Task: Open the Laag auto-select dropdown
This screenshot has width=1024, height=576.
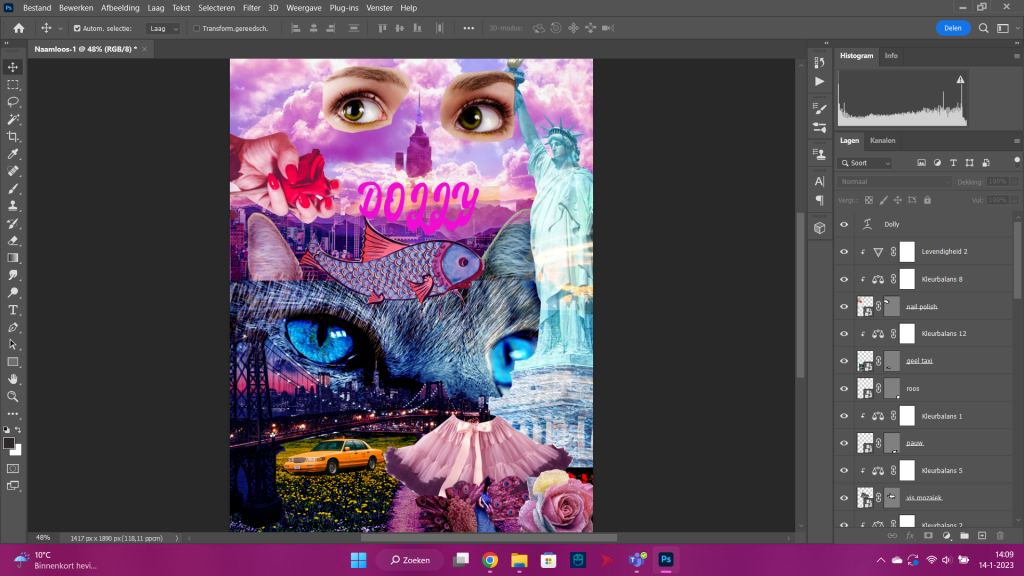Action: (x=163, y=28)
